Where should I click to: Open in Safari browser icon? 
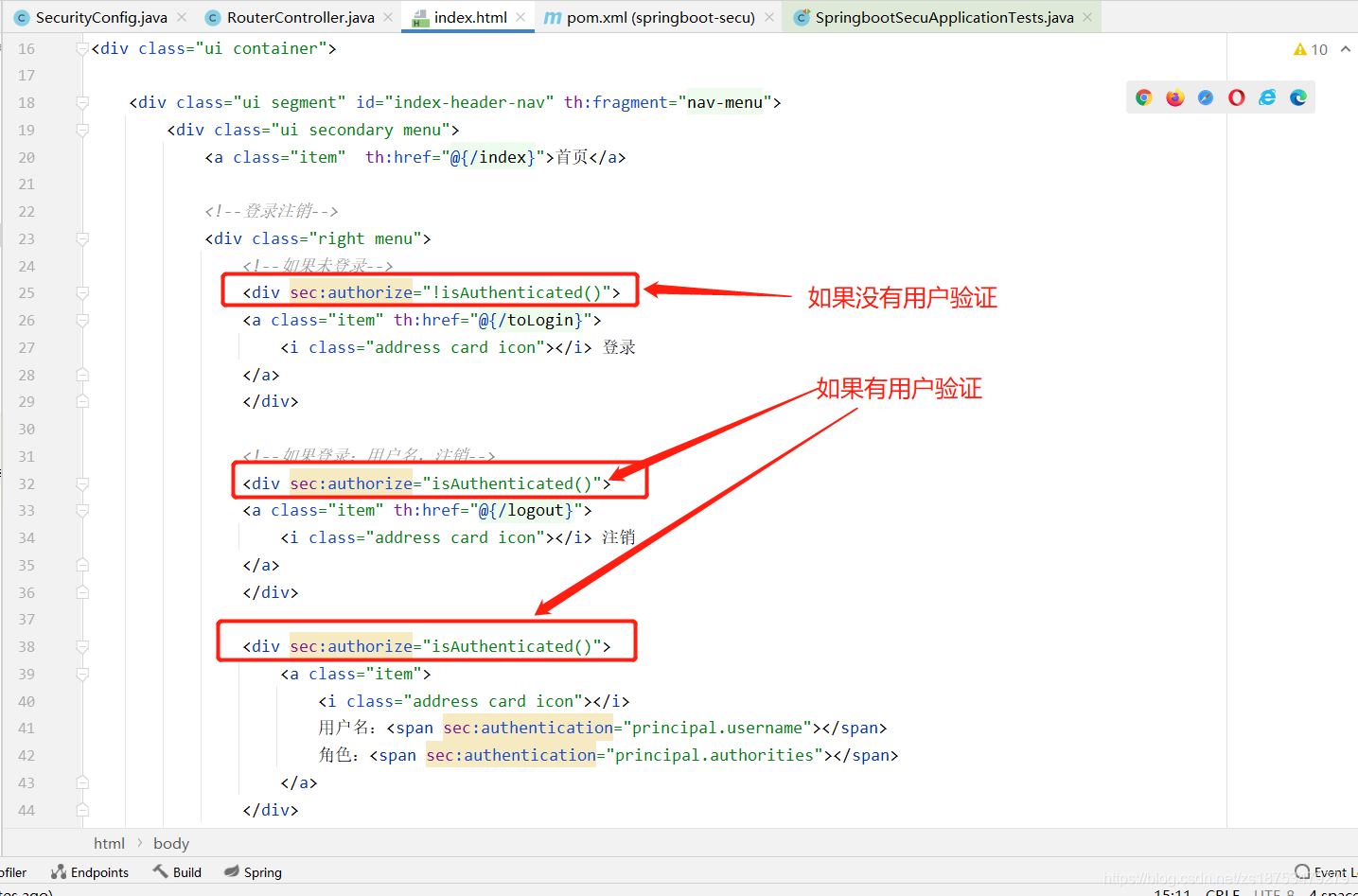[x=1206, y=97]
